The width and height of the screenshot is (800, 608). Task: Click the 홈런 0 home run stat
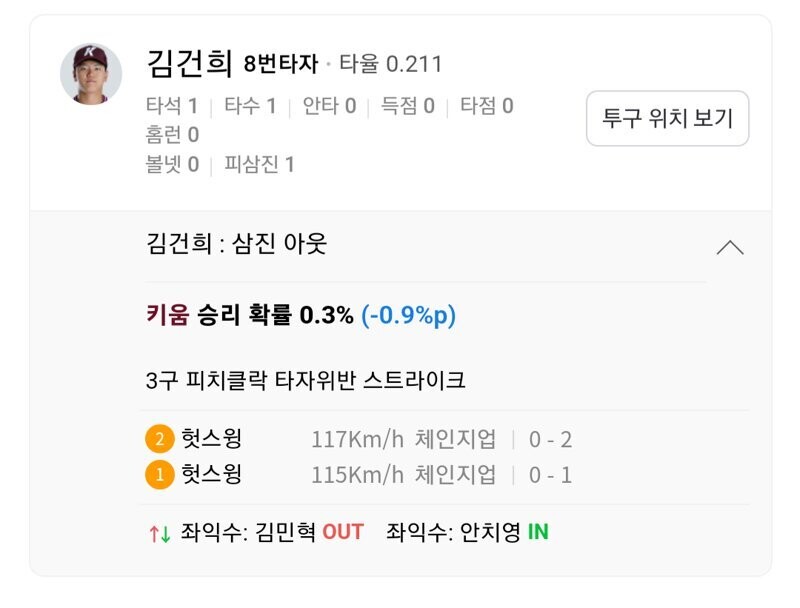pos(172,135)
